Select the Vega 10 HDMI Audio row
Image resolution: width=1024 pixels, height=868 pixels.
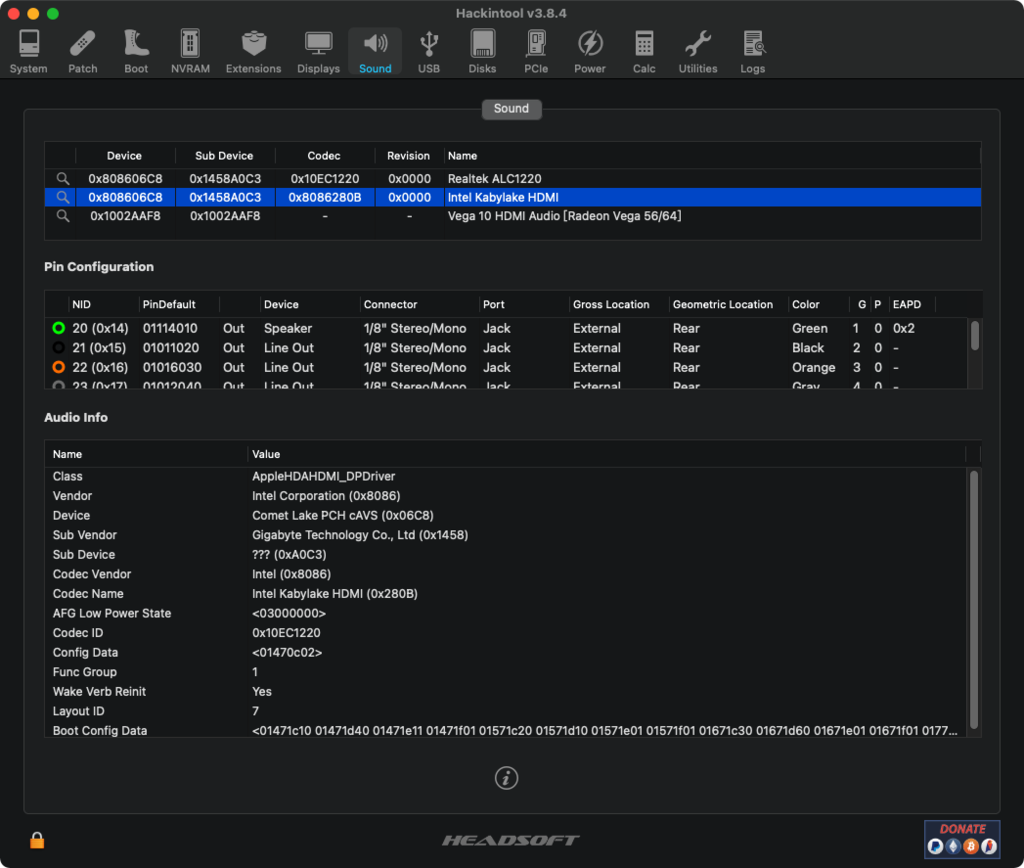click(x=513, y=216)
